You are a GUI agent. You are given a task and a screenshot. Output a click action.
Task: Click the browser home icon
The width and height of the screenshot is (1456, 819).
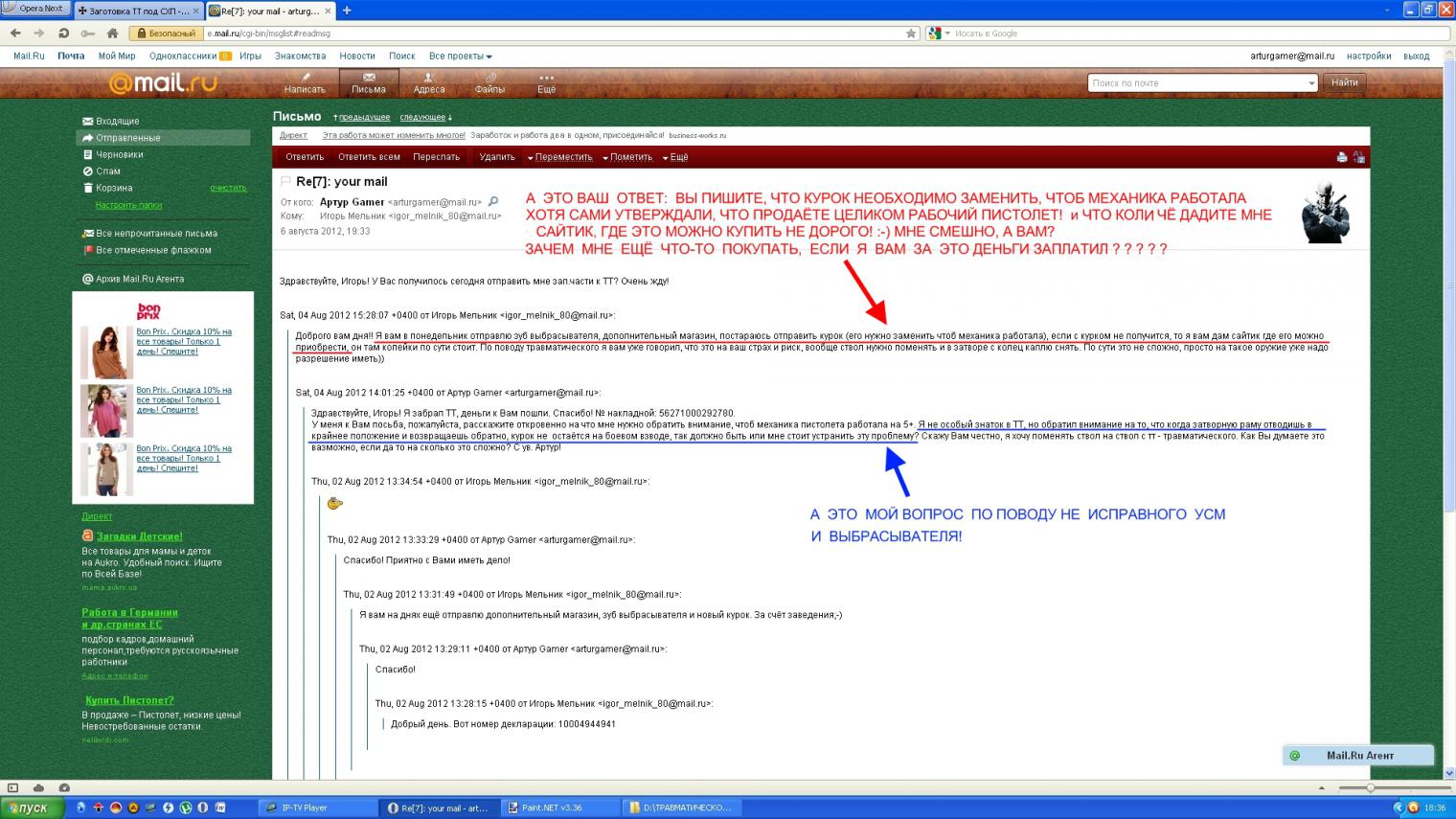112,34
